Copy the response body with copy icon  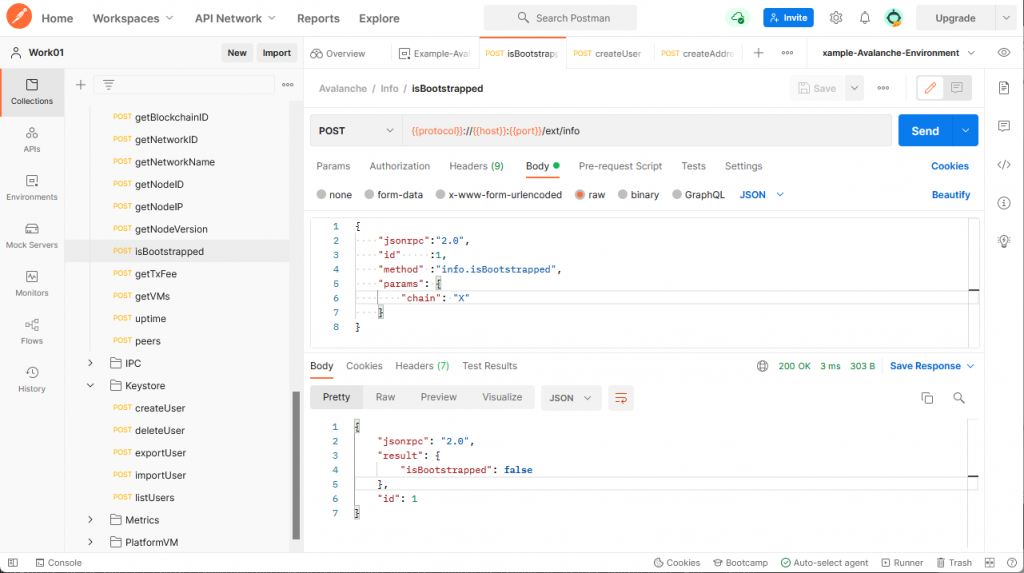[927, 398]
